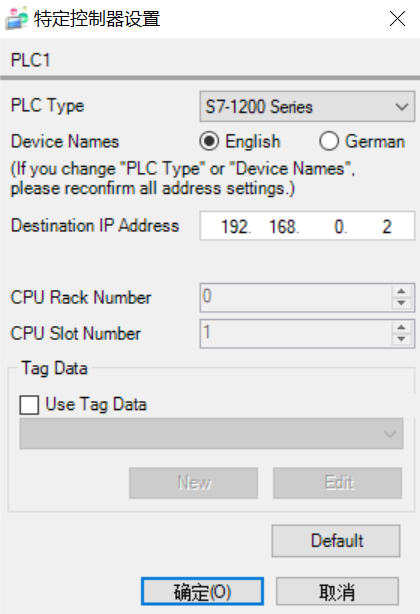Click the third IP octet 0
The image size is (420, 614).
click(x=339, y=226)
